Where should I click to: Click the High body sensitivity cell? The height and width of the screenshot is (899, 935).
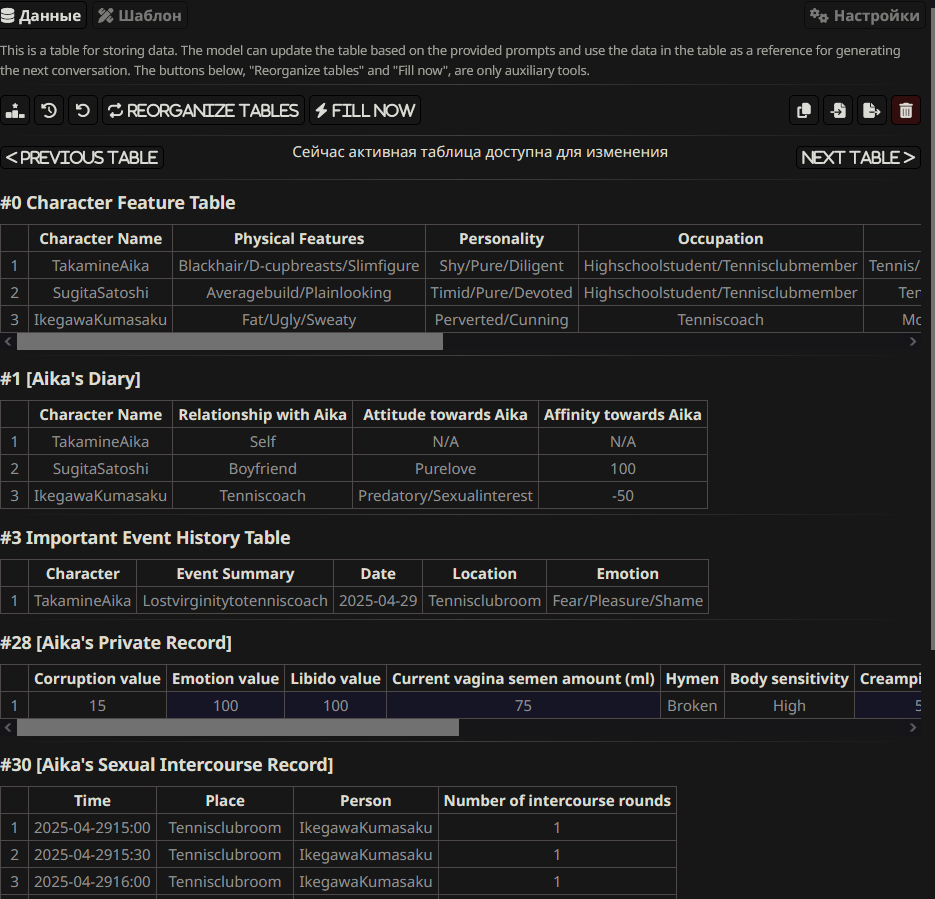(x=789, y=705)
